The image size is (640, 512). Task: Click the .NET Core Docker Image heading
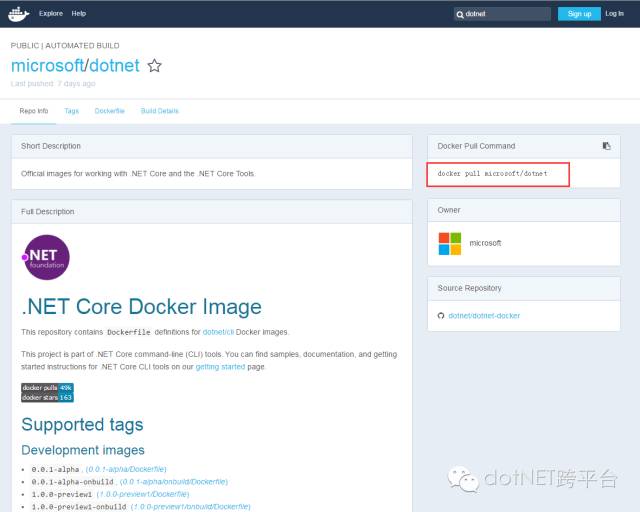coord(142,307)
